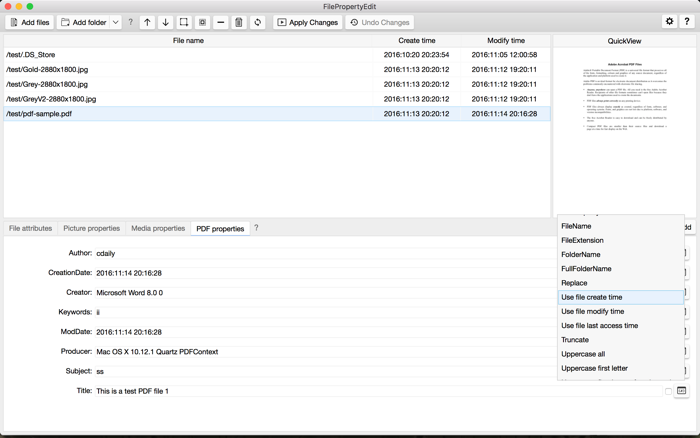The image size is (700, 438).
Task: Choose FolderName from the popup menu
Action: pos(621,254)
